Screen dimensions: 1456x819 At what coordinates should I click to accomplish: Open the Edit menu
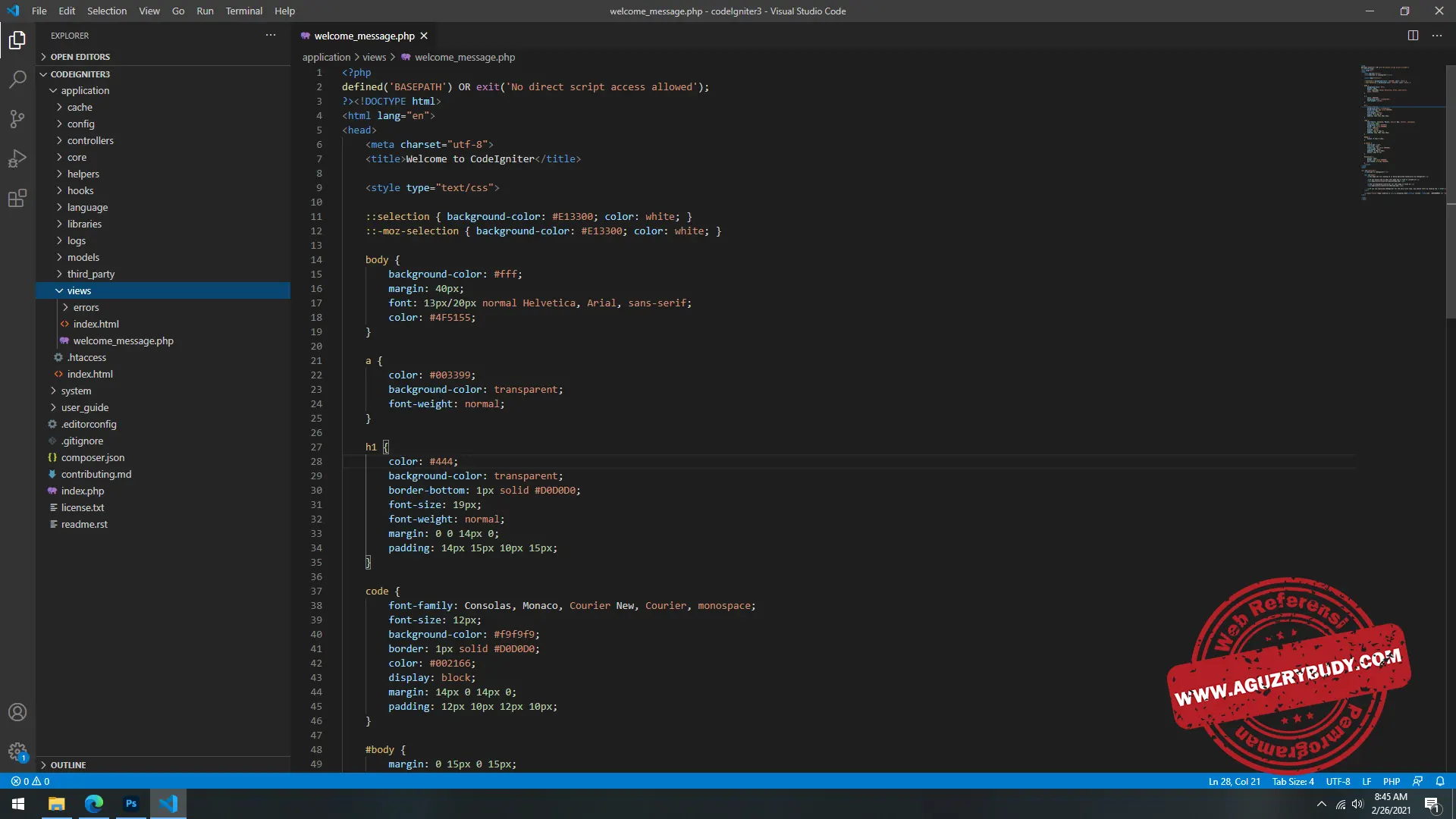click(x=67, y=11)
